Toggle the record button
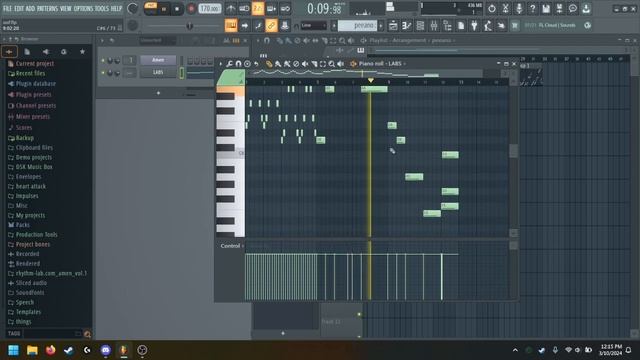This screenshot has height=360, width=640. pyautogui.click(x=191, y=9)
